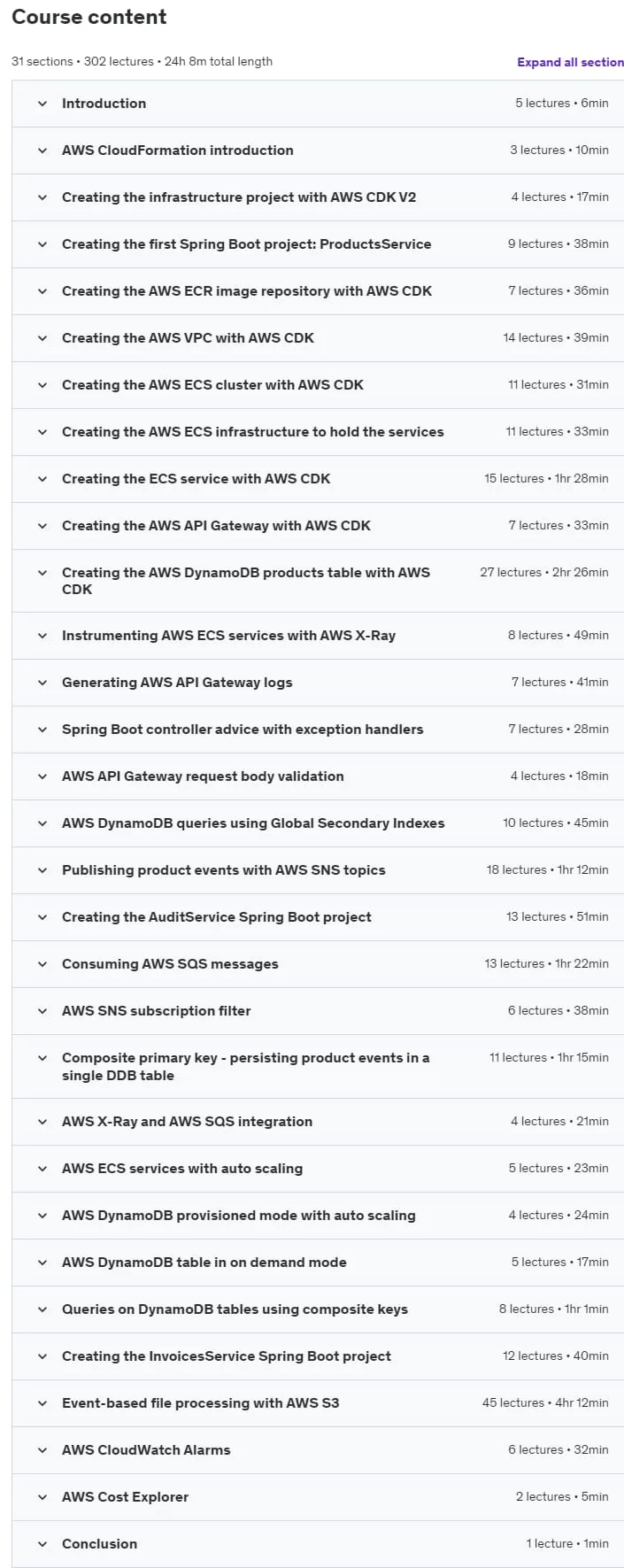Screen dimensions: 624x1568
Task: Select AWS ECS services with auto scaling row
Action: coord(318,1169)
